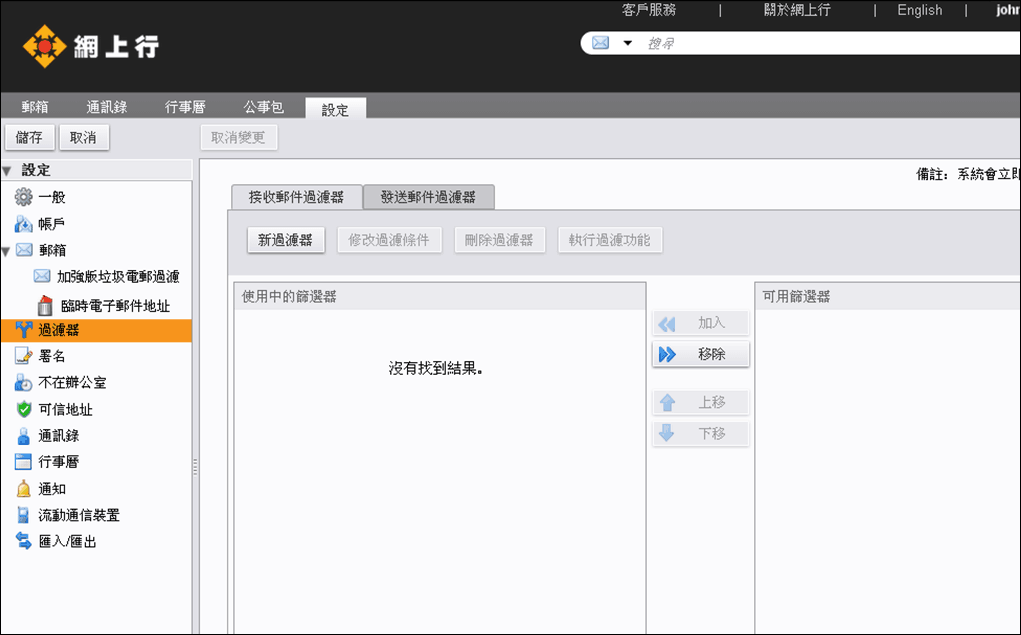The height and width of the screenshot is (635, 1021).
Task: Switch to the 行事曆 top tab
Action: [x=185, y=107]
